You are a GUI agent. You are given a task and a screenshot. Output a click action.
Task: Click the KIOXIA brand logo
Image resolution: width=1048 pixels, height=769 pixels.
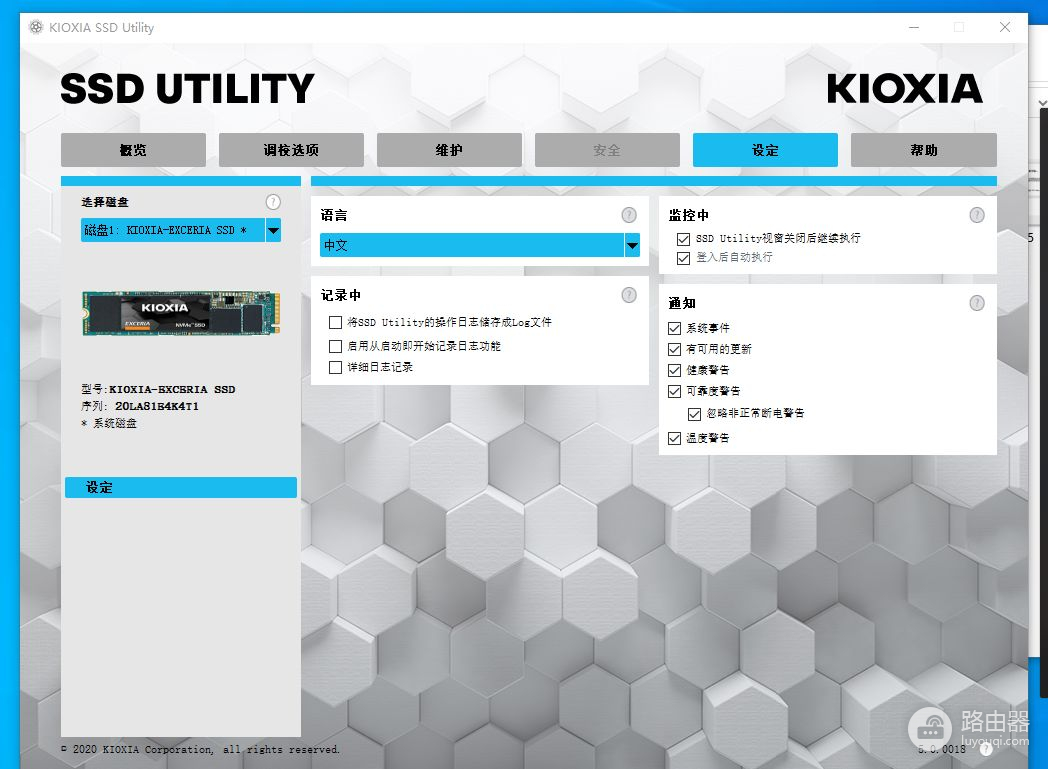(x=904, y=90)
